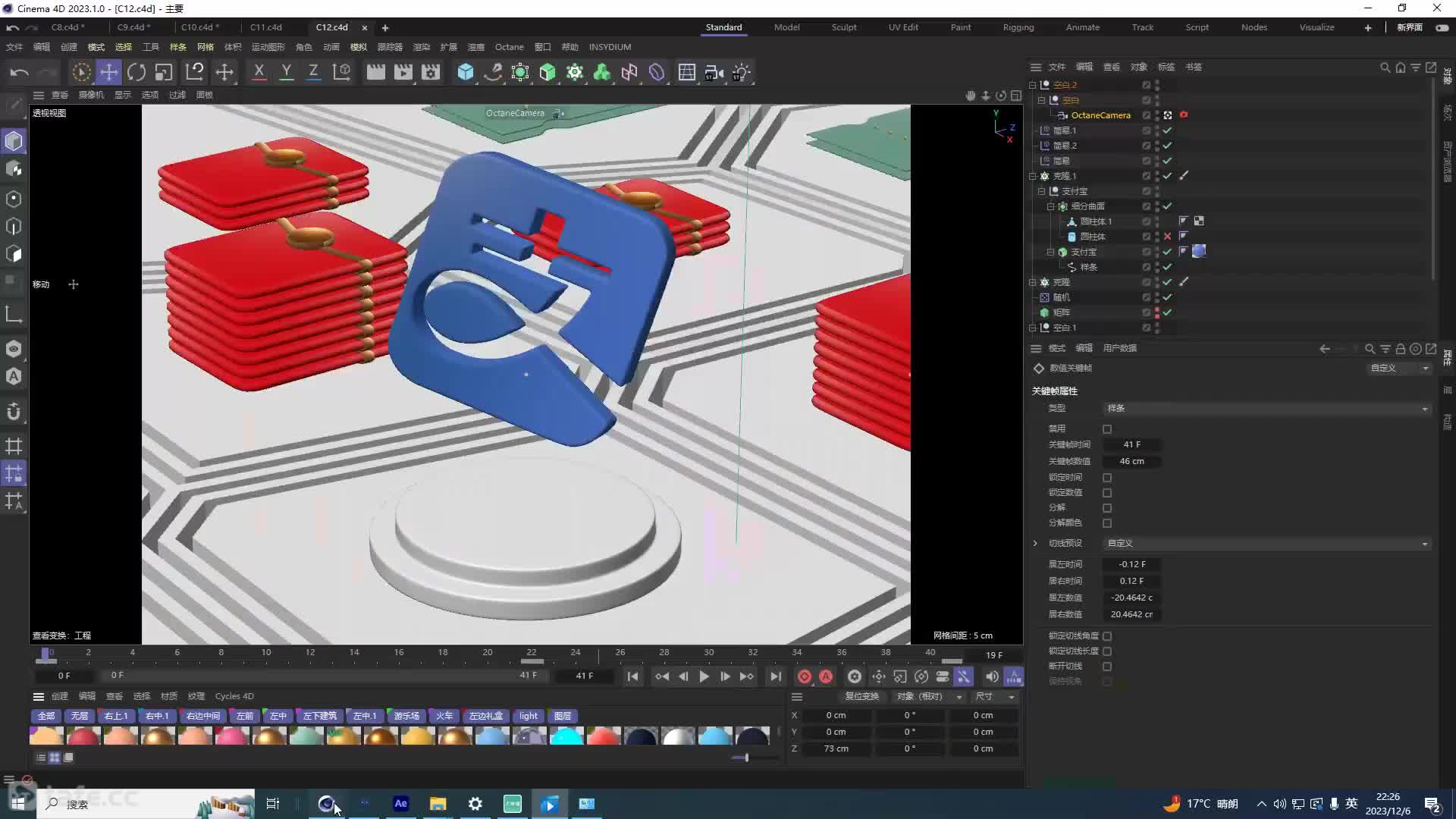Filter materials by 全部 layer
The height and width of the screenshot is (819, 1456).
46,717
